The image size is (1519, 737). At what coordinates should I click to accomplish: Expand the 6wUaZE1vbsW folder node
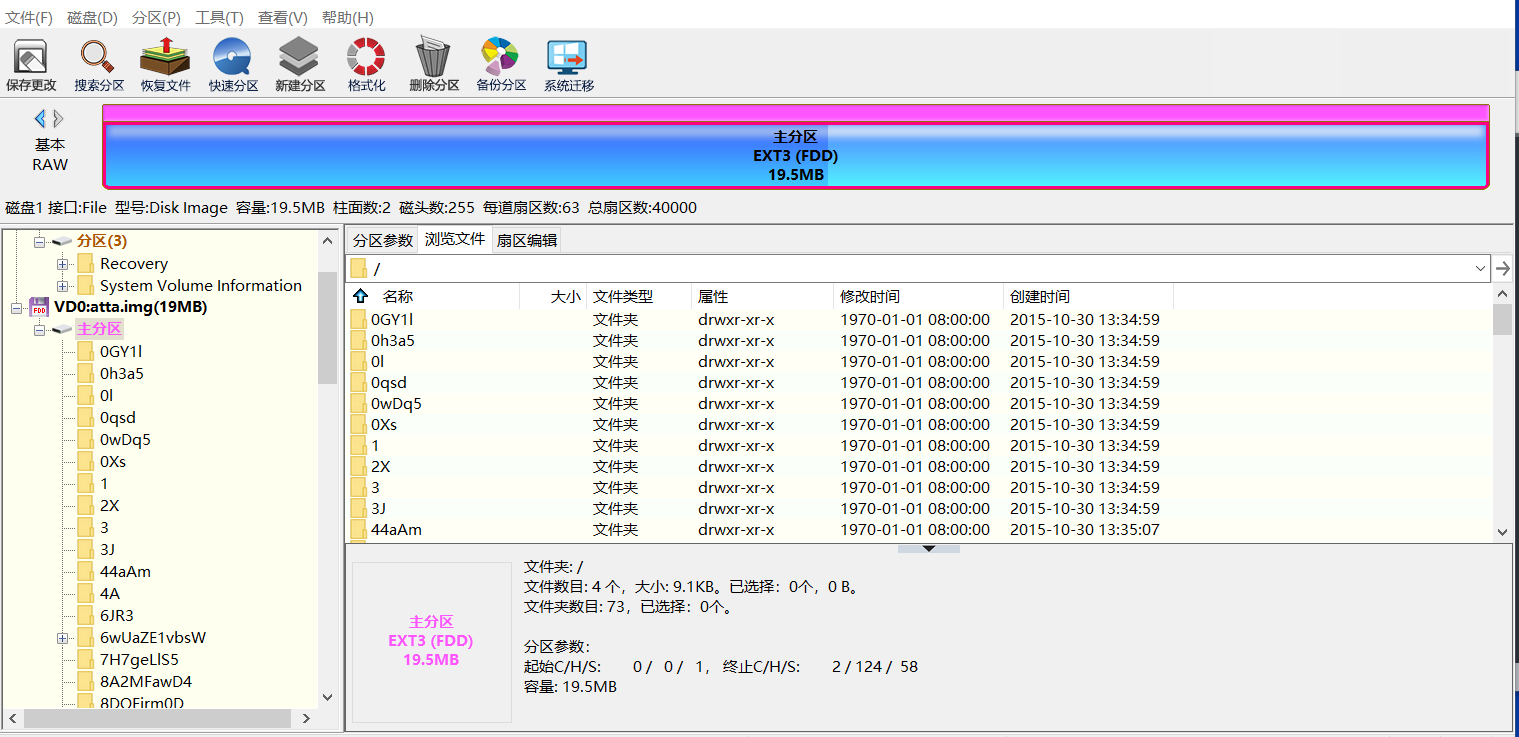62,638
